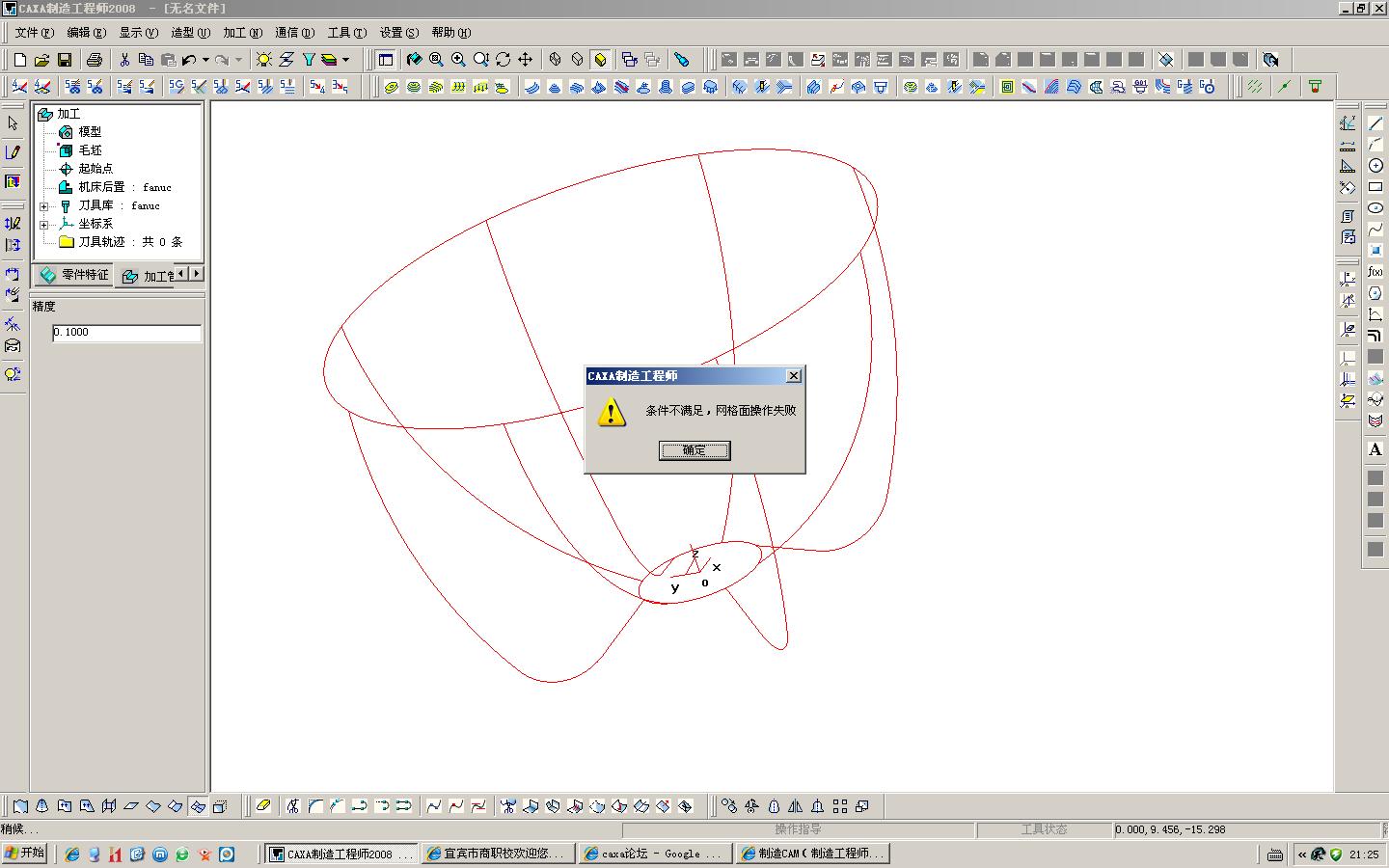Click the green point snap icon
Screen dimensions: 1389x868
tap(1284, 87)
